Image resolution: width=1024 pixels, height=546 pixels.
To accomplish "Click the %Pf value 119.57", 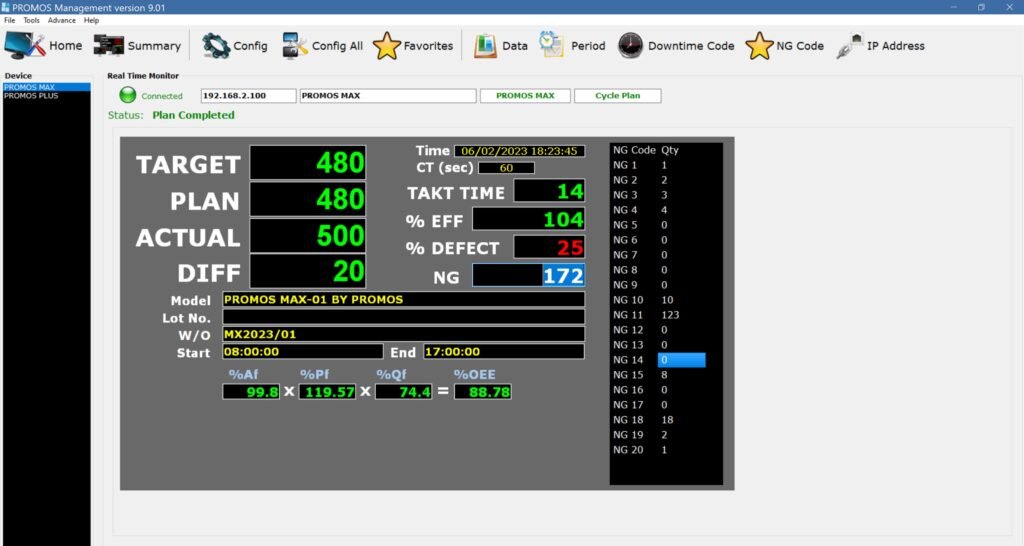I will 327,392.
